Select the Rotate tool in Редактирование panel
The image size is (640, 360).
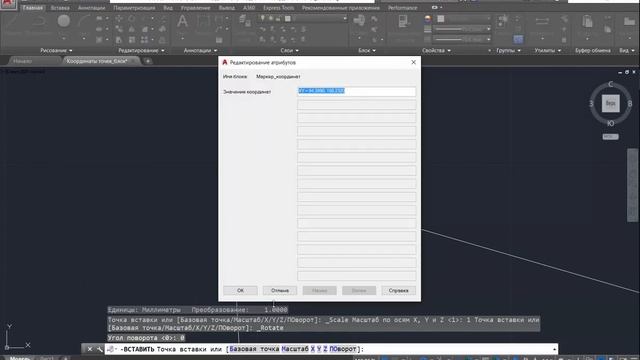(x=132, y=19)
